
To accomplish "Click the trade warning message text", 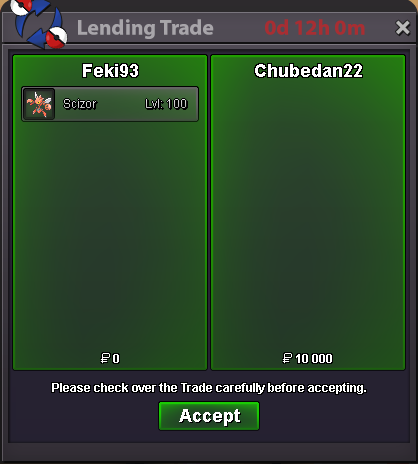I will click(209, 388).
